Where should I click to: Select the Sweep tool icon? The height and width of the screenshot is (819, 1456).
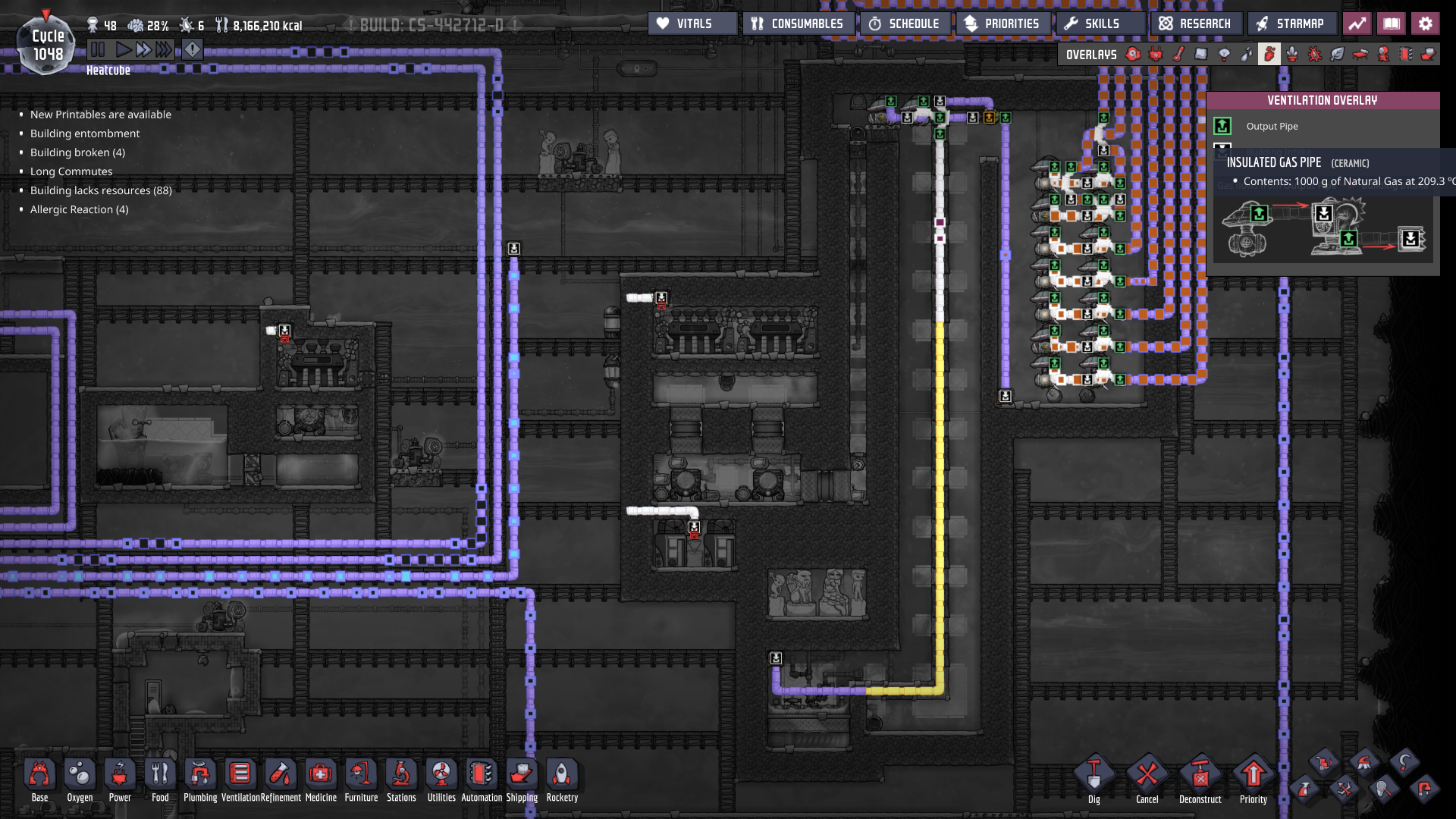(1364, 763)
